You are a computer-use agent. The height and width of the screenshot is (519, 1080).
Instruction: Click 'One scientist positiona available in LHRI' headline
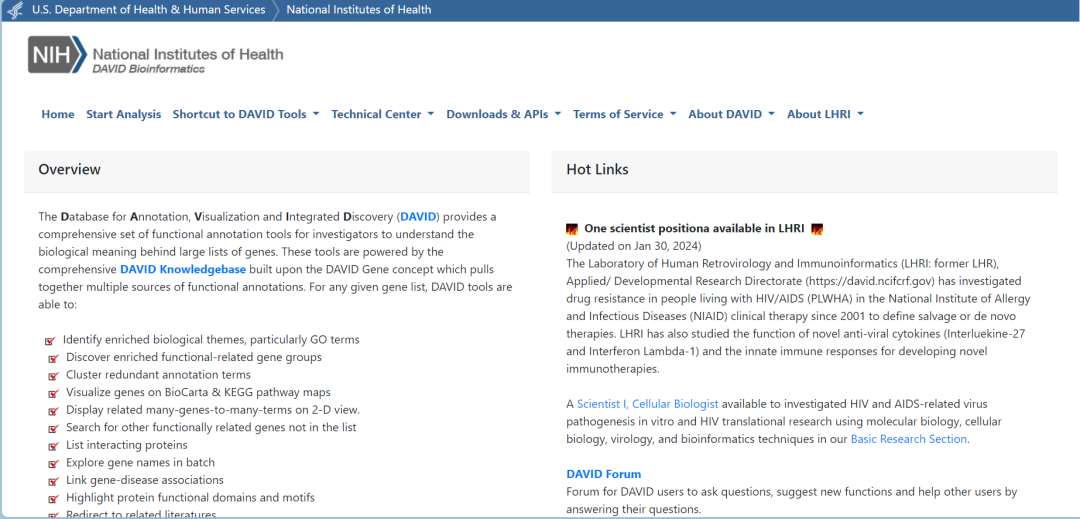point(694,229)
